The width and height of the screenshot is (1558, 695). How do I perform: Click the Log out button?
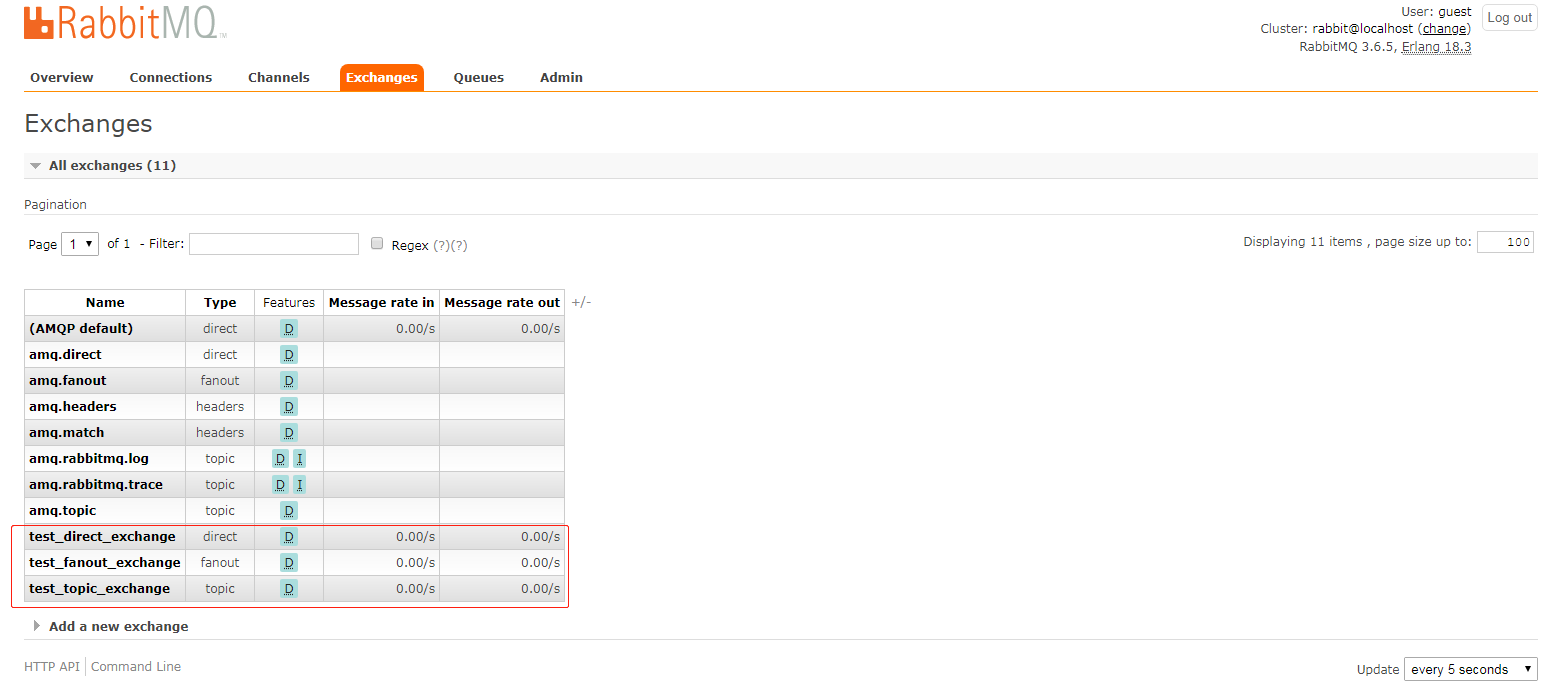click(1510, 18)
